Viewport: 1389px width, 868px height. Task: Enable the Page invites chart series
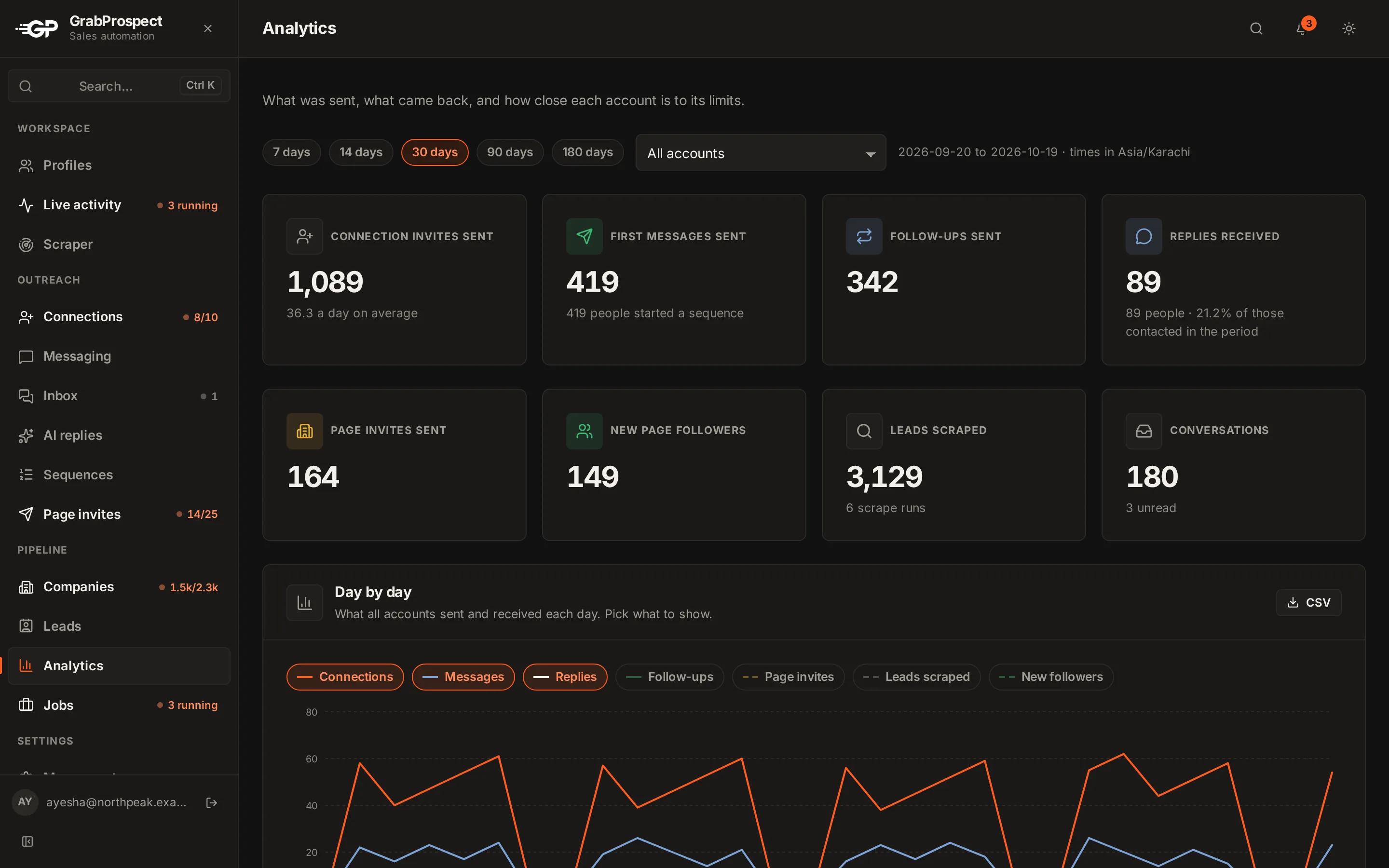tap(788, 677)
